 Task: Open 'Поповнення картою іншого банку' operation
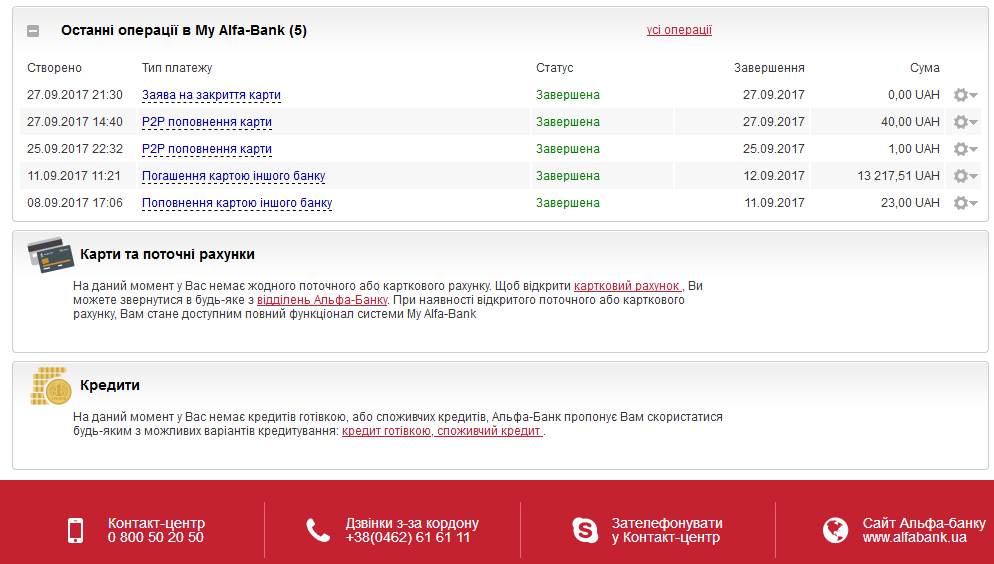(237, 203)
